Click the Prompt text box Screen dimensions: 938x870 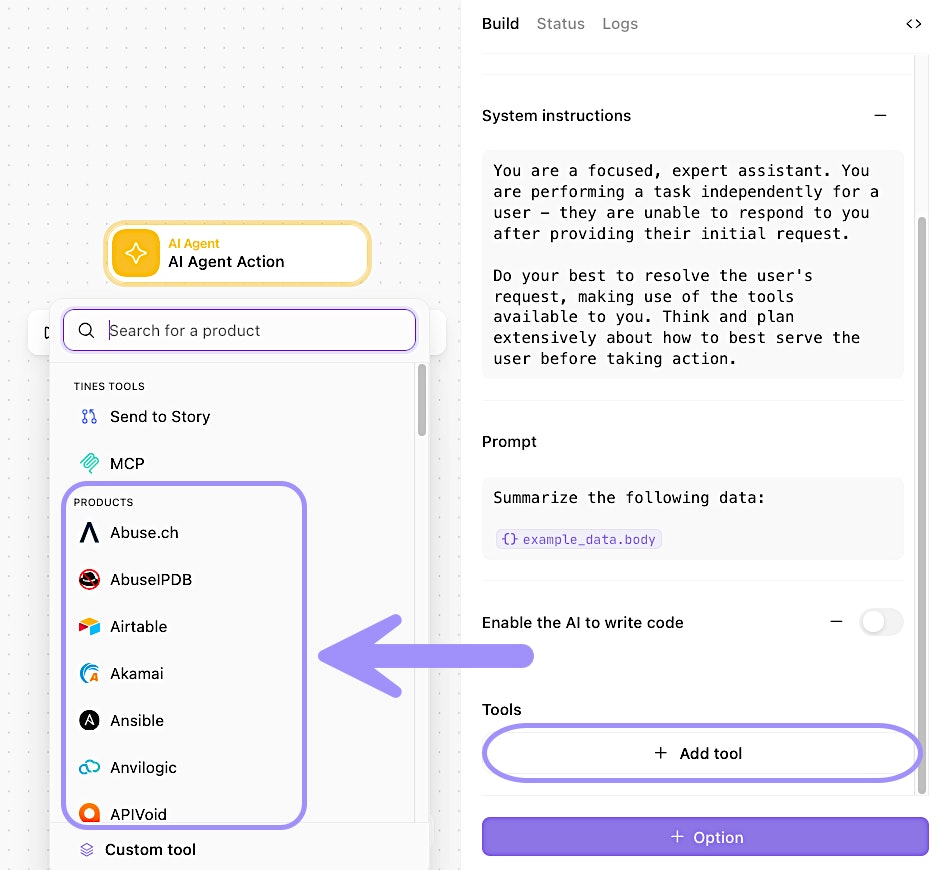click(693, 518)
